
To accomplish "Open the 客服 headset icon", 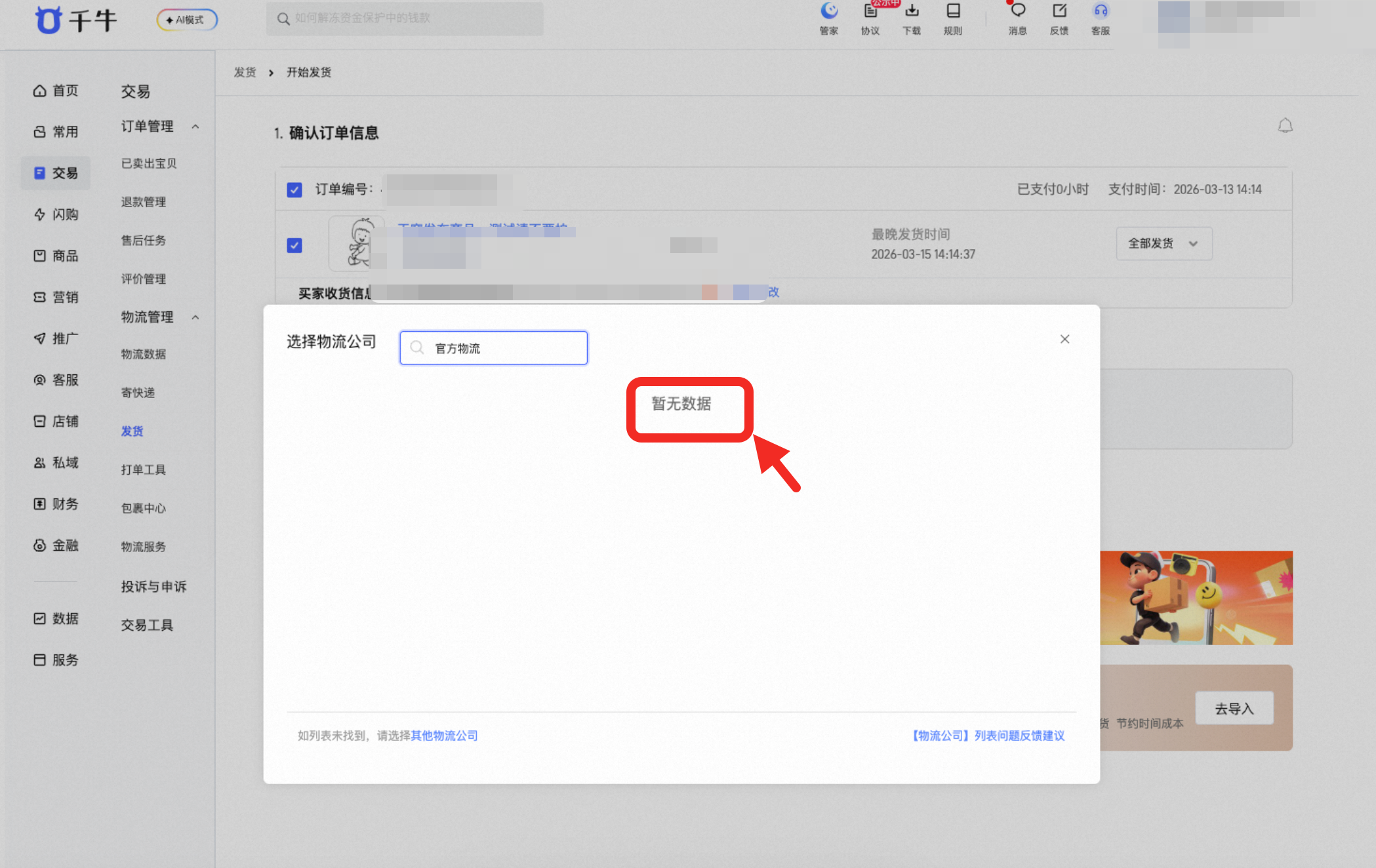I will click(1101, 19).
